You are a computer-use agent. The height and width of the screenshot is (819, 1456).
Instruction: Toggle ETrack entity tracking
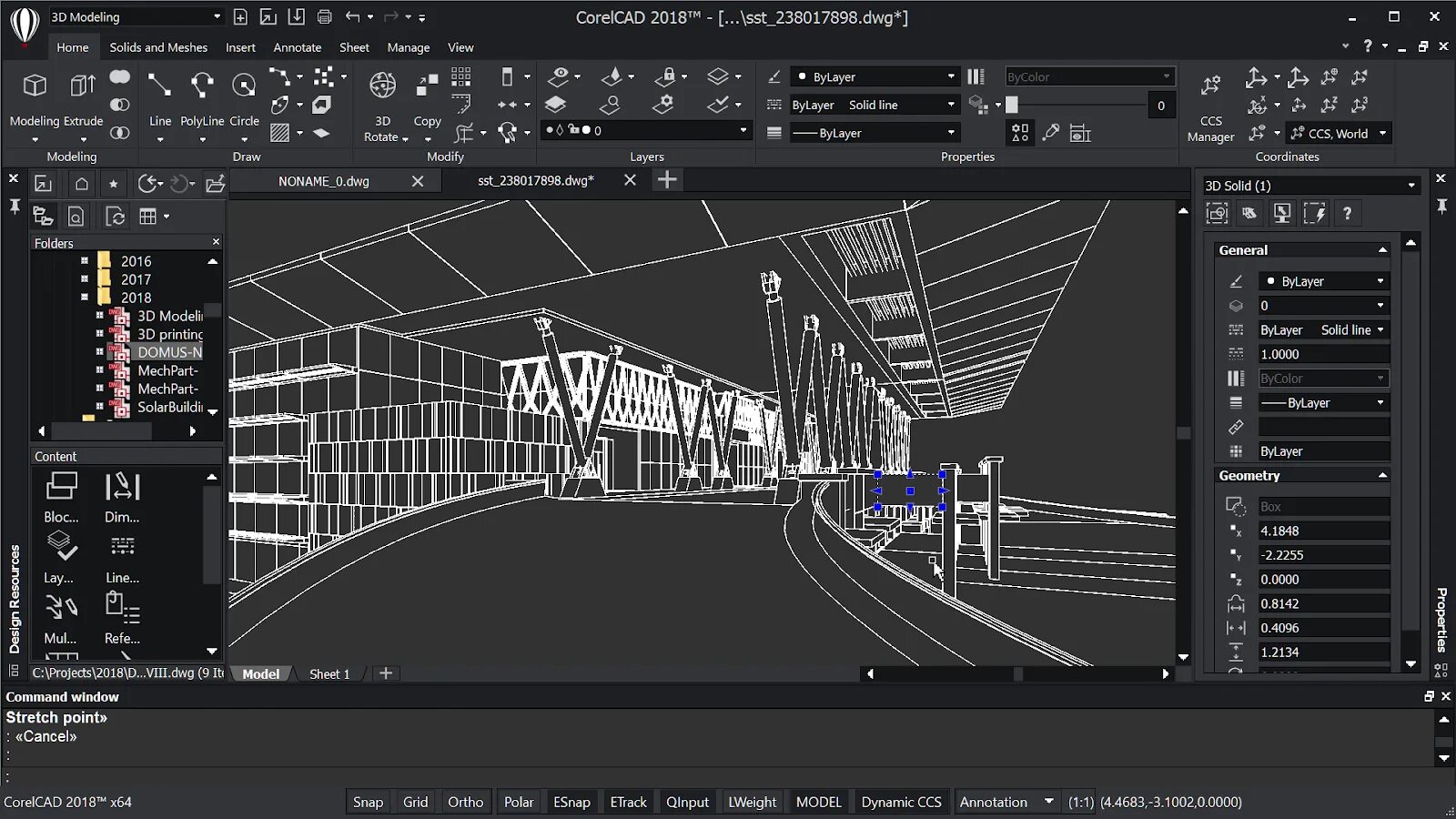point(628,802)
